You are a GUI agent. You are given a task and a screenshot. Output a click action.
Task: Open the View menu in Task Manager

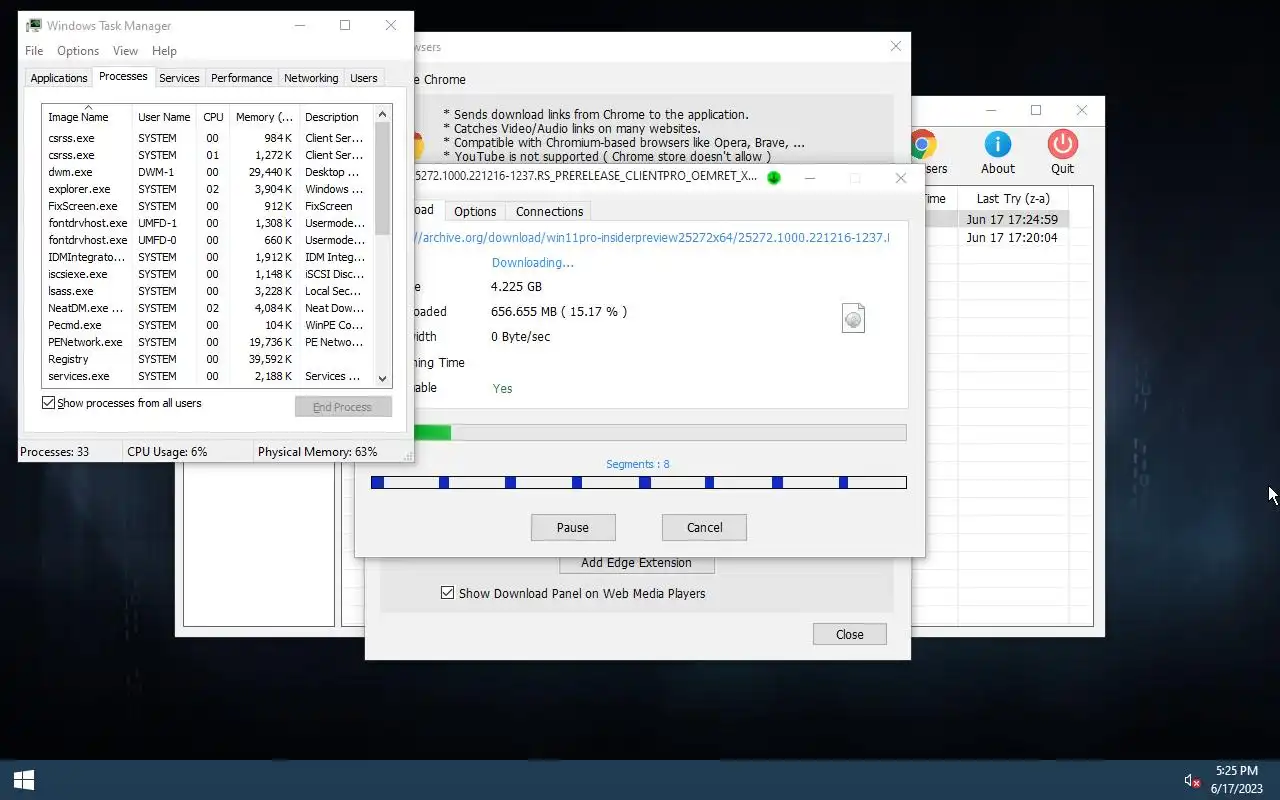pos(125,50)
